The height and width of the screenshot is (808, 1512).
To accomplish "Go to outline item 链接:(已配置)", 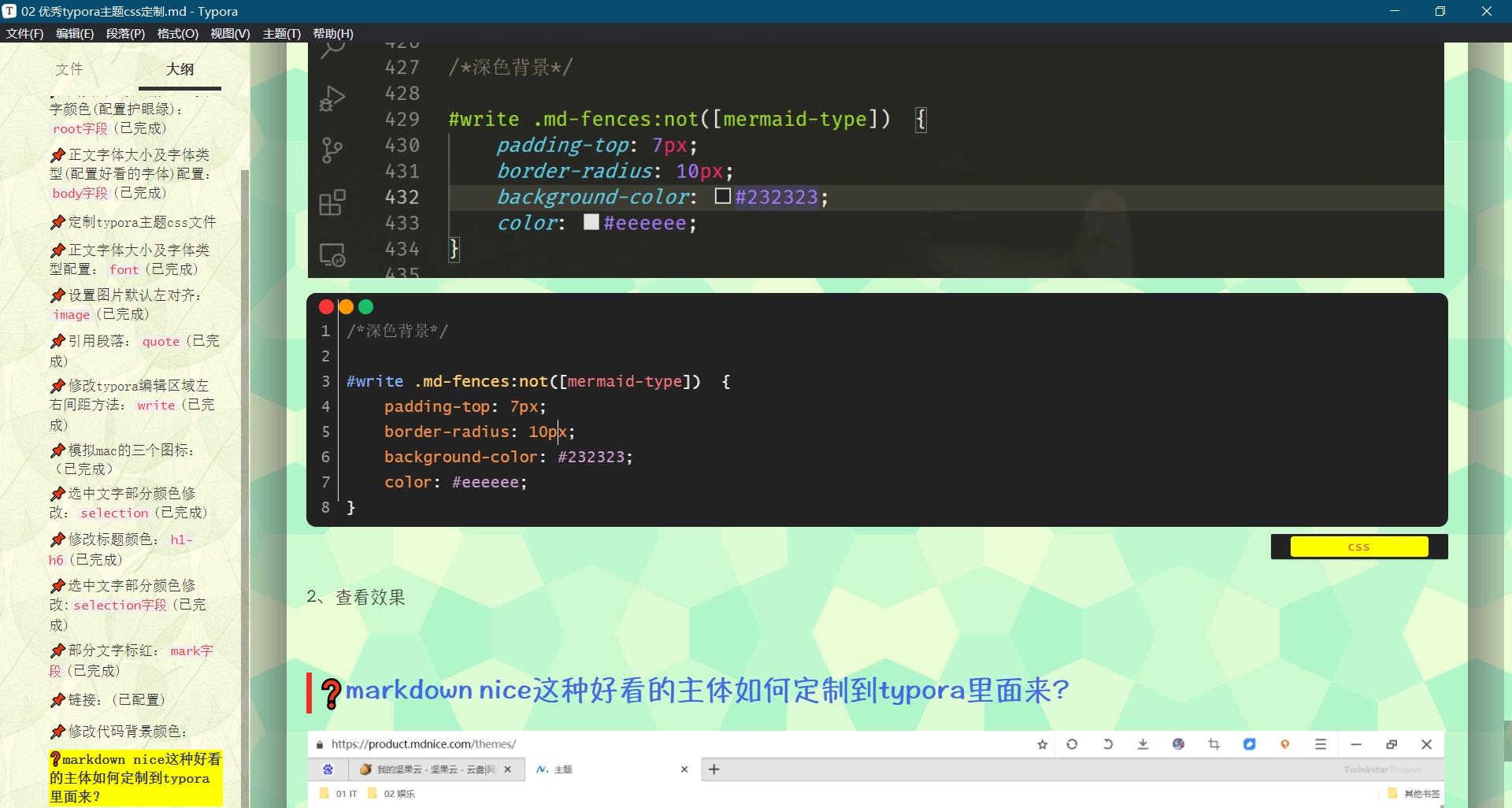I will tap(108, 699).
